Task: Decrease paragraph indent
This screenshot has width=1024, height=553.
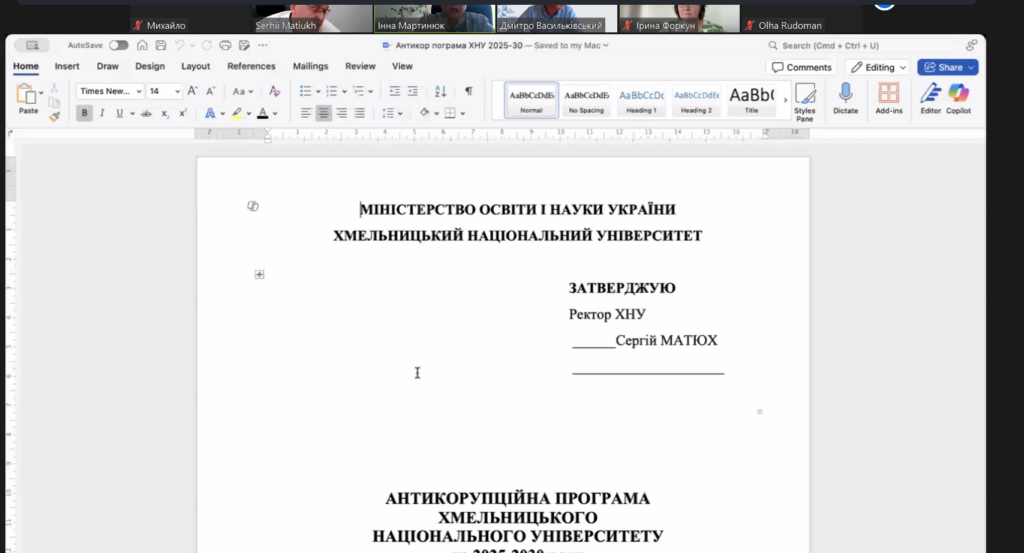Action: pos(394,91)
